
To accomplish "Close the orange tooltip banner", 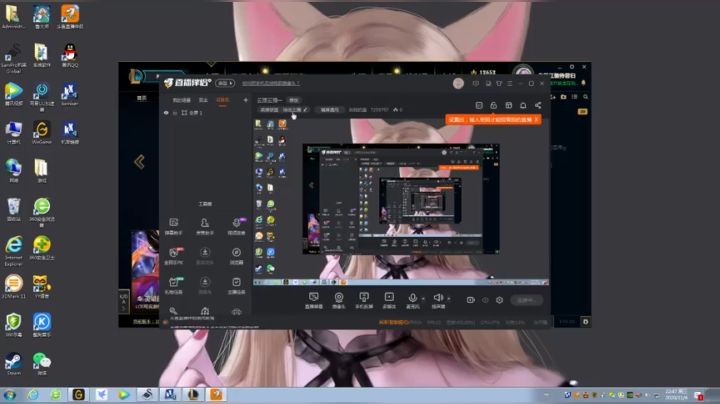I will (x=536, y=120).
